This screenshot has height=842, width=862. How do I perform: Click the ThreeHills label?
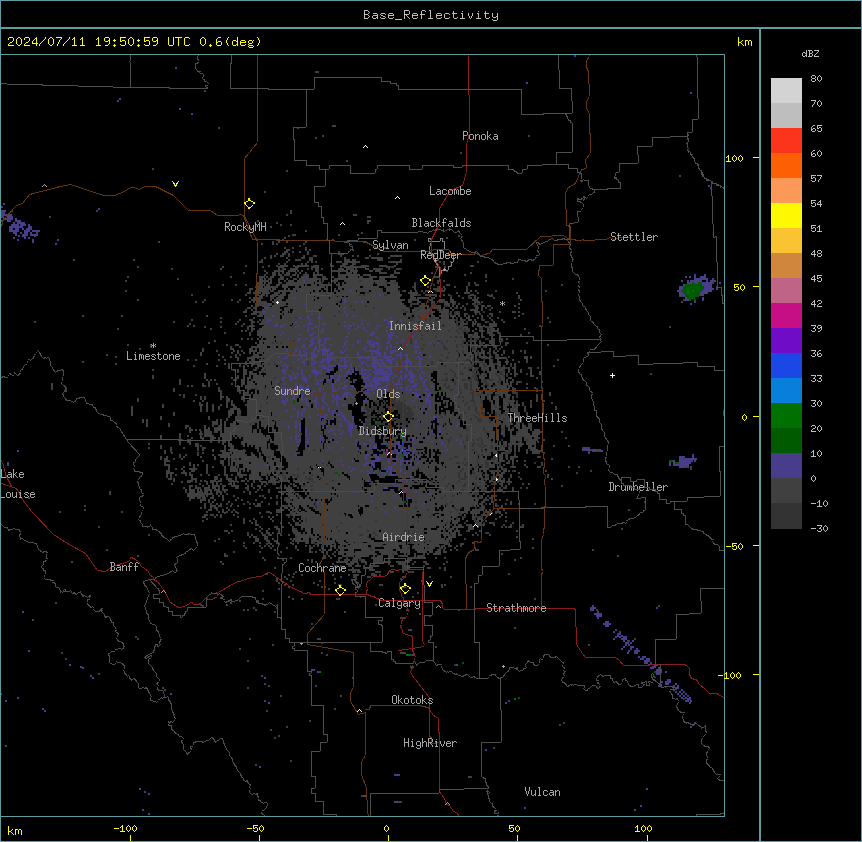point(537,418)
